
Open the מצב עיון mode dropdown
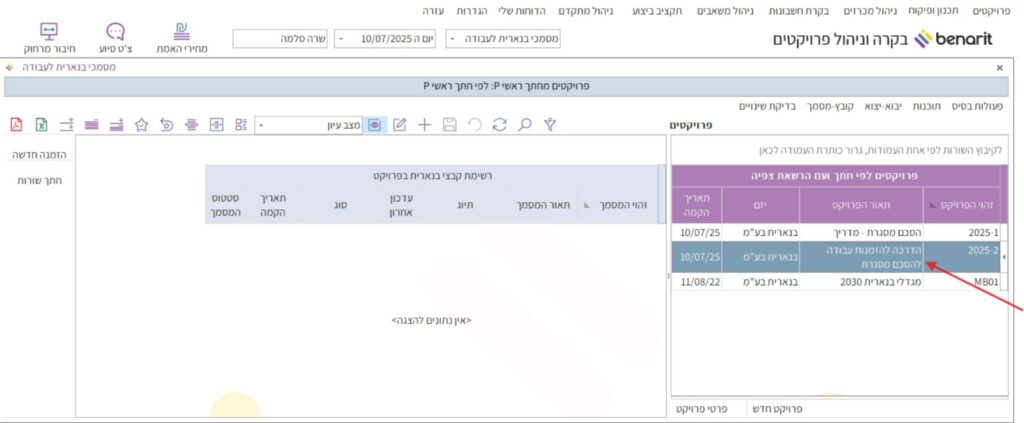(x=262, y=126)
